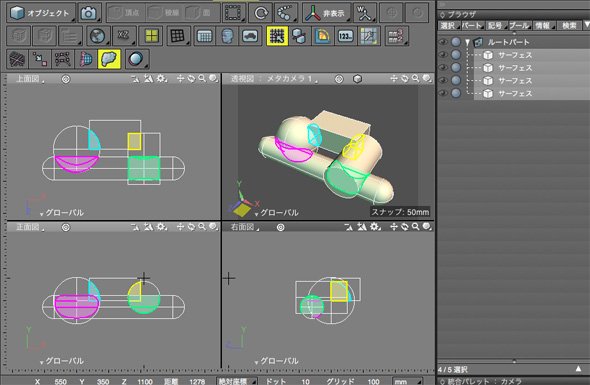Click the W axis work-plane icon
Viewport: 590px width, 385px height.
click(x=365, y=13)
